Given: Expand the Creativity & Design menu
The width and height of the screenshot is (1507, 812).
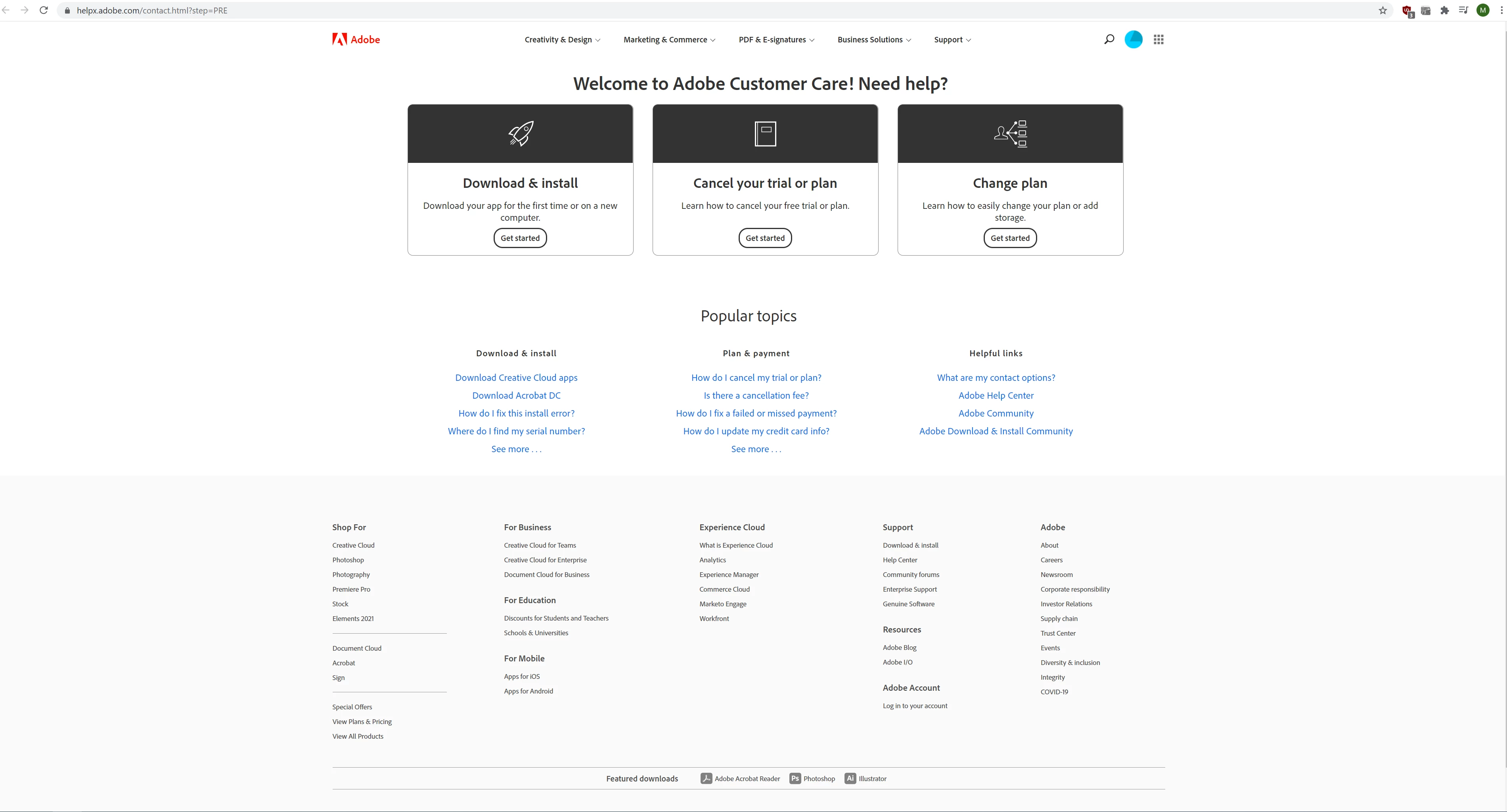Looking at the screenshot, I should pyautogui.click(x=562, y=40).
